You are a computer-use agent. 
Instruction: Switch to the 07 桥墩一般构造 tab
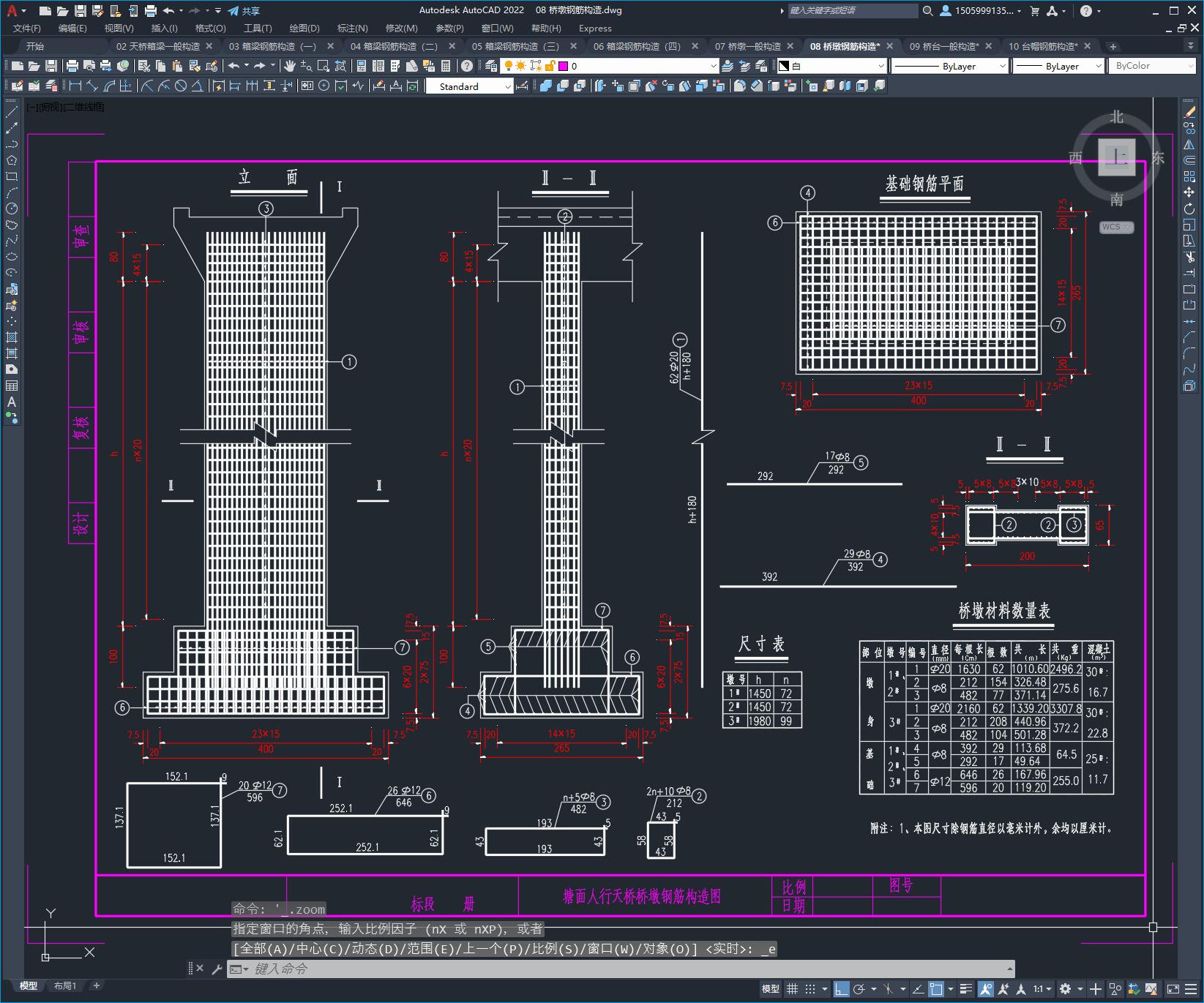tap(747, 46)
